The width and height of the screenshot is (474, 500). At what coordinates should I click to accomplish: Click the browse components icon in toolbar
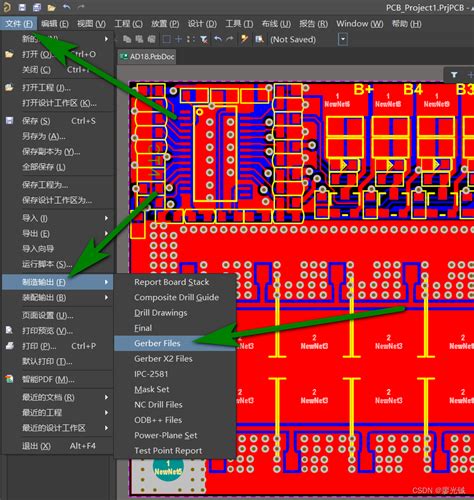pos(259,39)
